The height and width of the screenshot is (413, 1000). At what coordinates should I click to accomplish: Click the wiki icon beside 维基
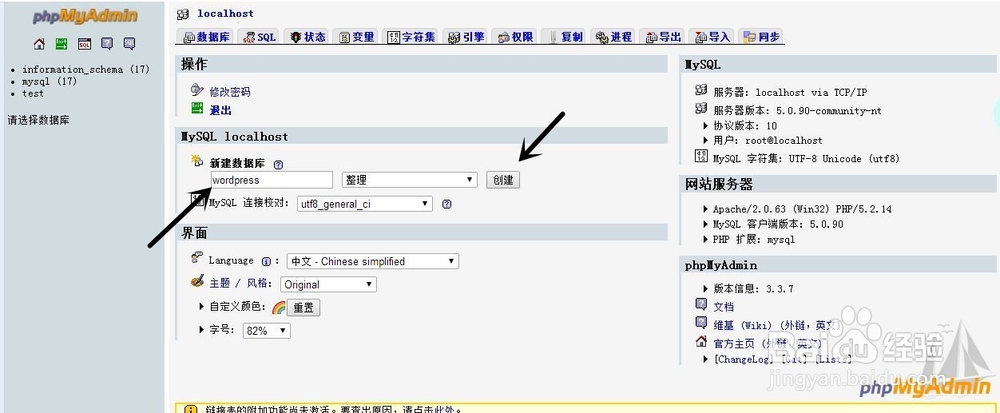tap(701, 322)
